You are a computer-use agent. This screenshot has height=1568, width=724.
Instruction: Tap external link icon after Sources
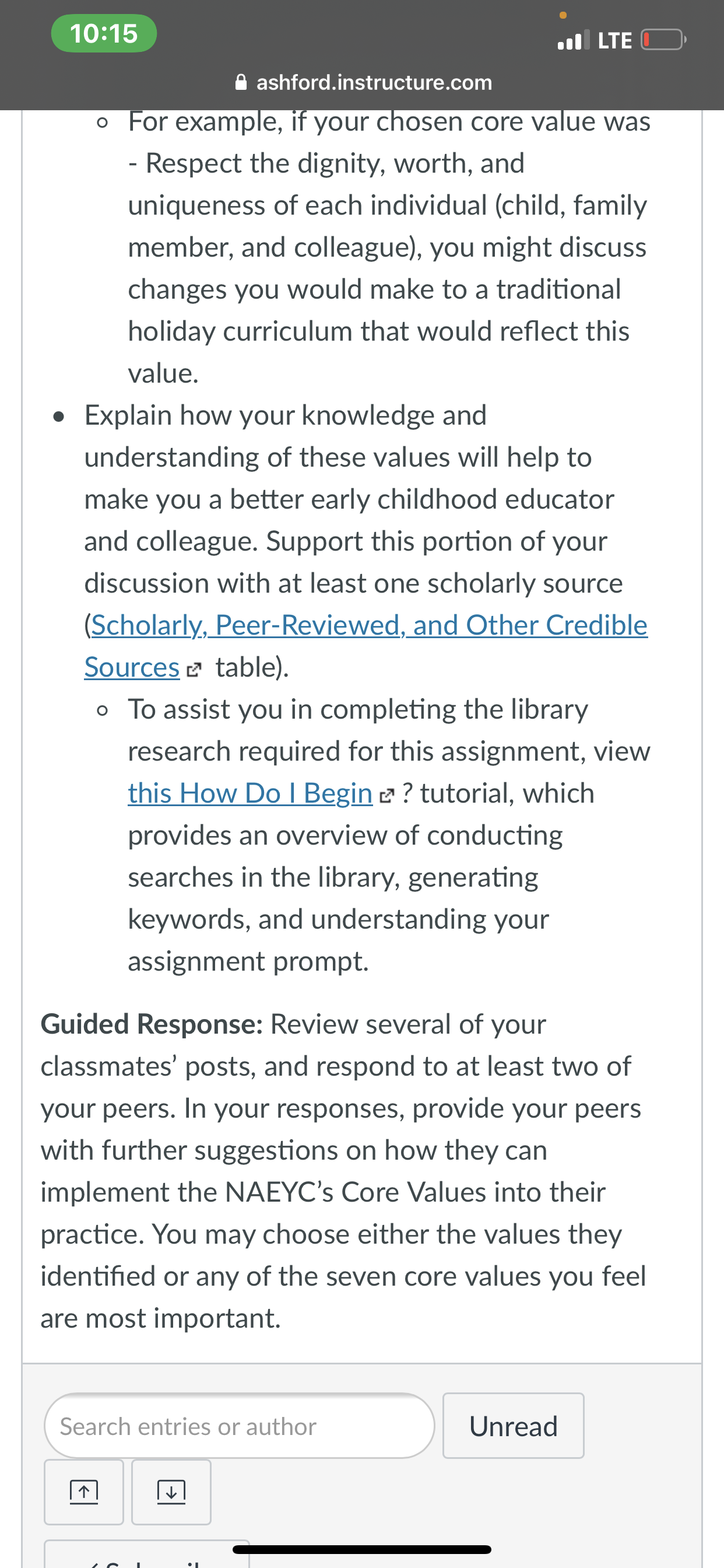[x=193, y=670]
